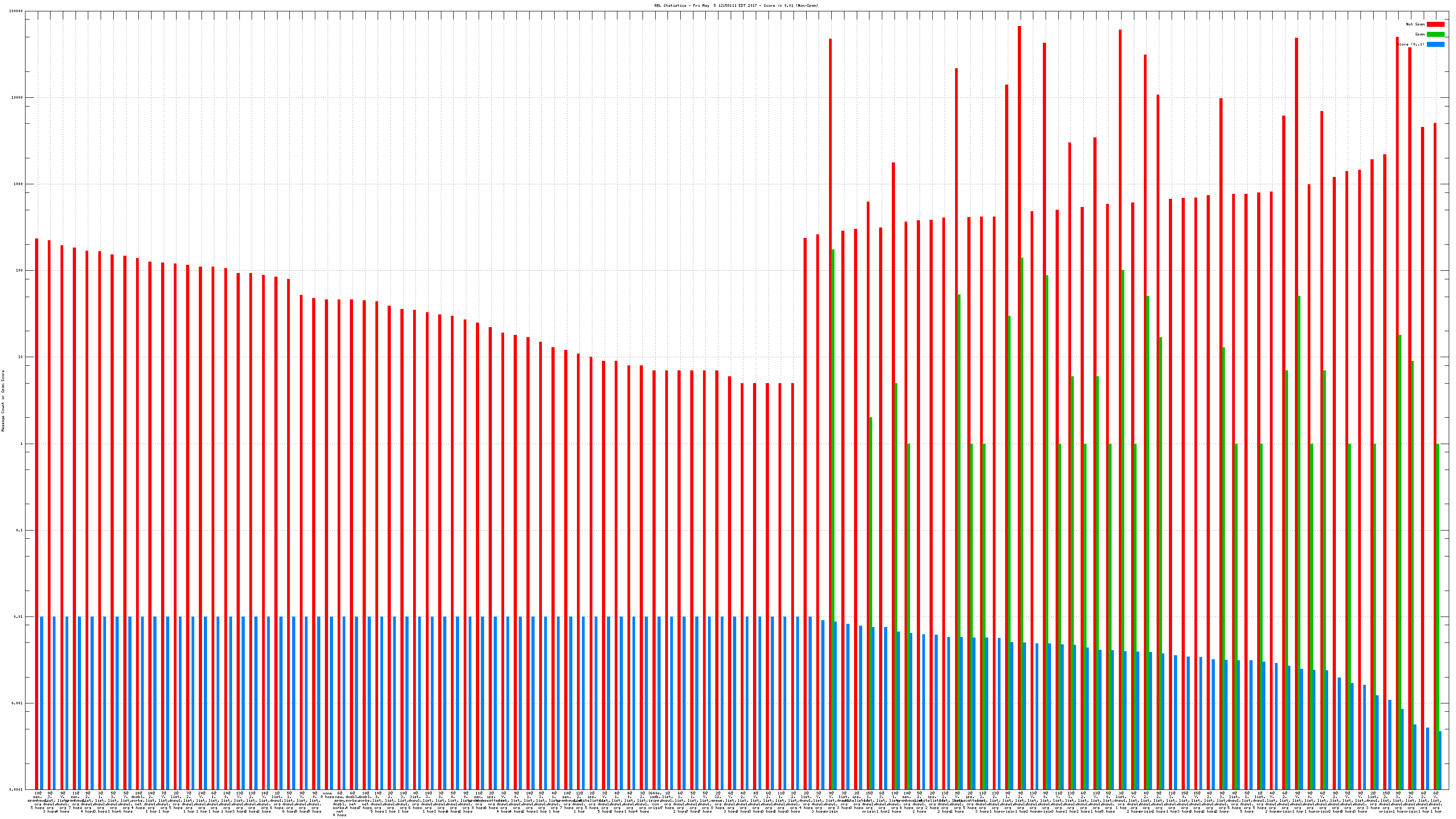Click the 0.1 y-axis tick label
Screen dimensions: 1456x819
20,530
